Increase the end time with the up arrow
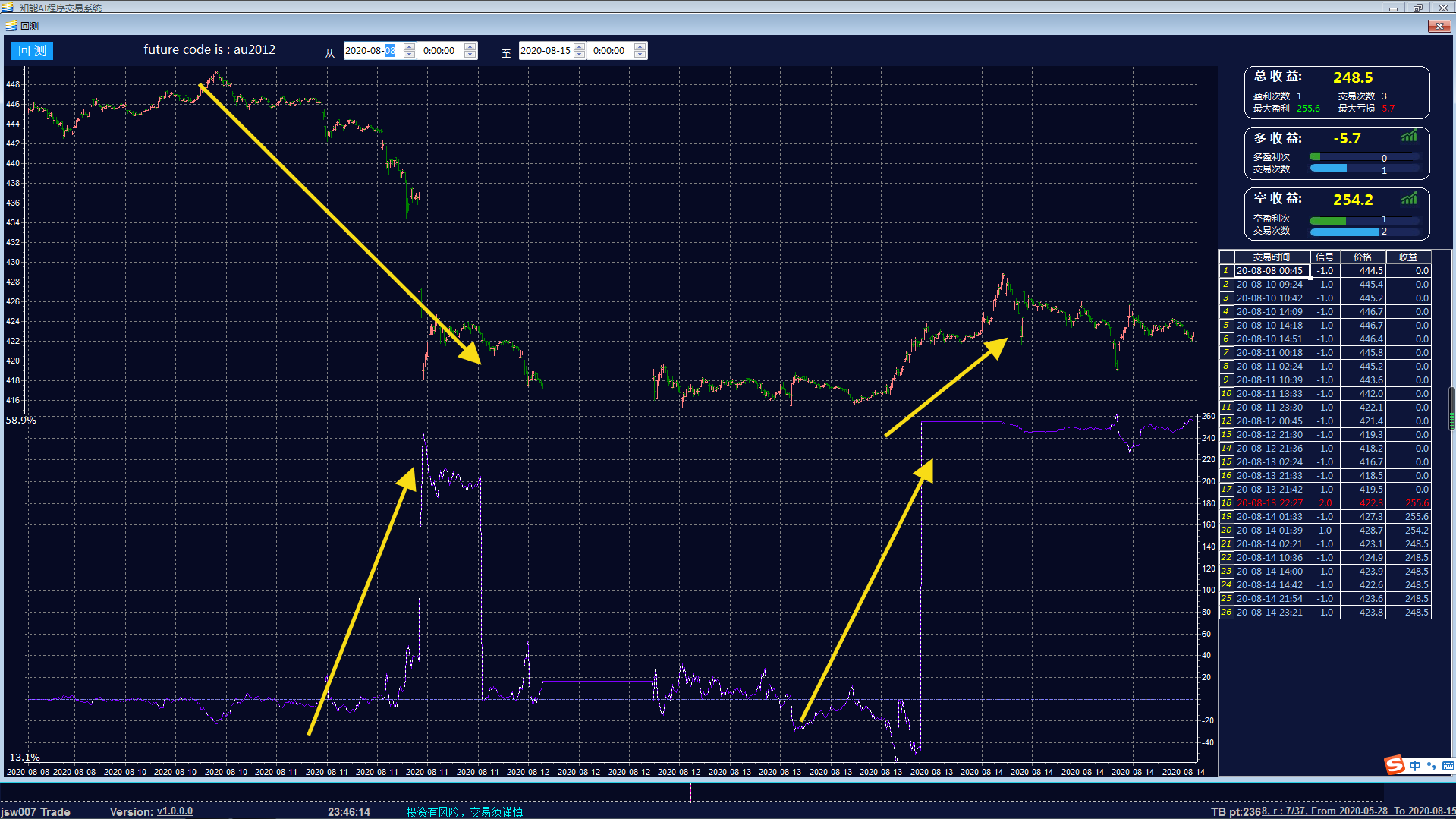 640,47
